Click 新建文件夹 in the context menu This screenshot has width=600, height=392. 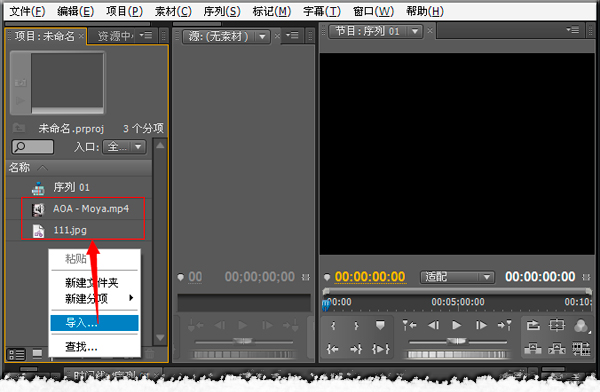91,283
